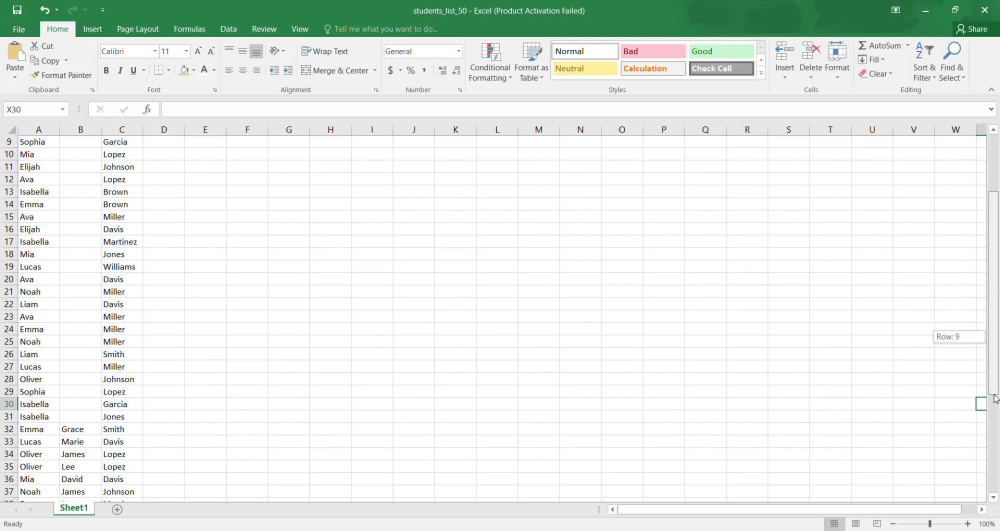This screenshot has height=531, width=1000.
Task: Click the zoom slider handle
Action: coord(930,523)
